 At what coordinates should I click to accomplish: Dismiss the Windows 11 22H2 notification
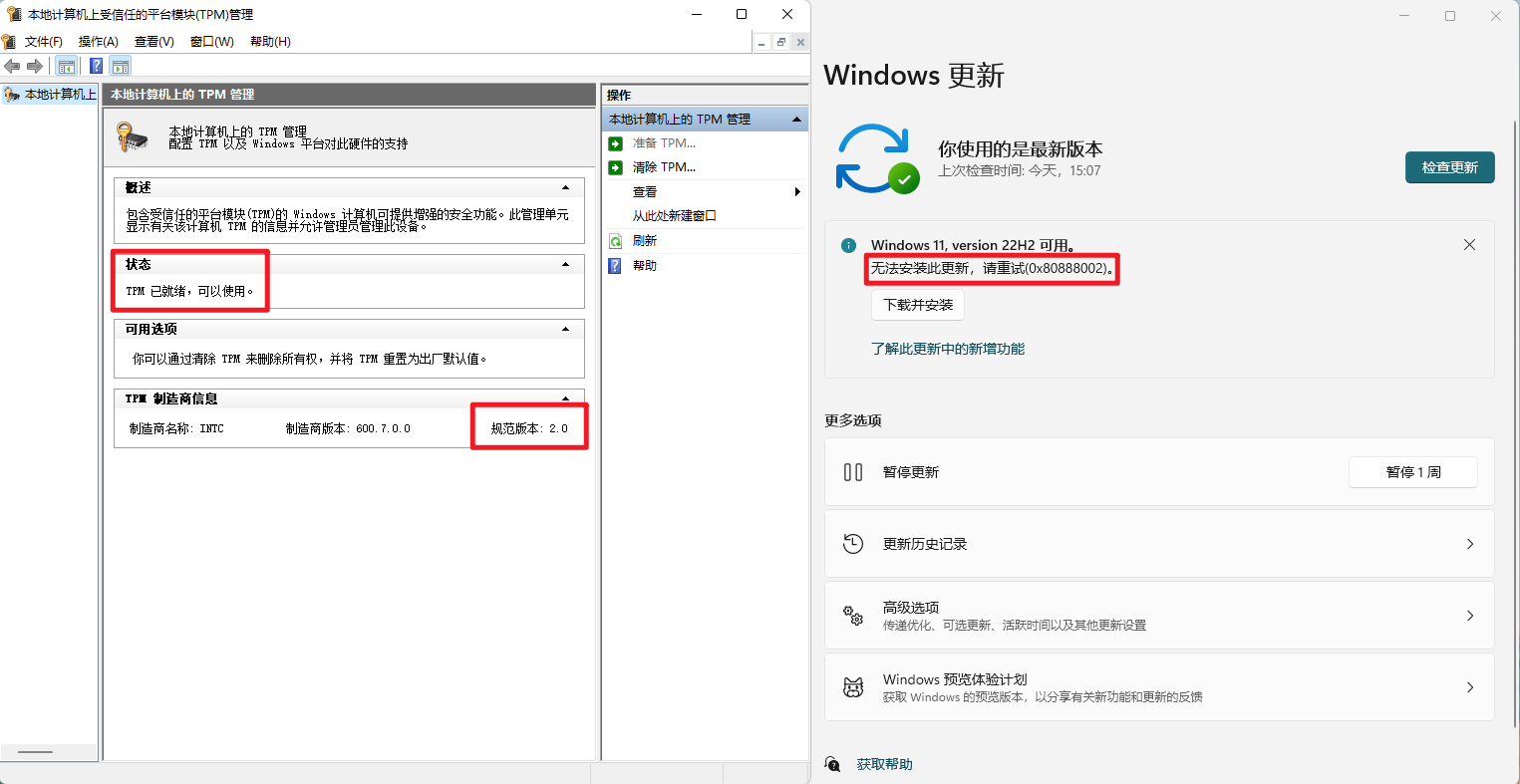(1469, 245)
